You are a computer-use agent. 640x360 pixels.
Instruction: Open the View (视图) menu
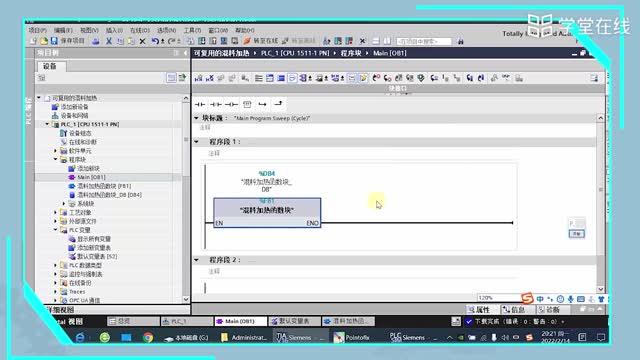[x=89, y=30]
